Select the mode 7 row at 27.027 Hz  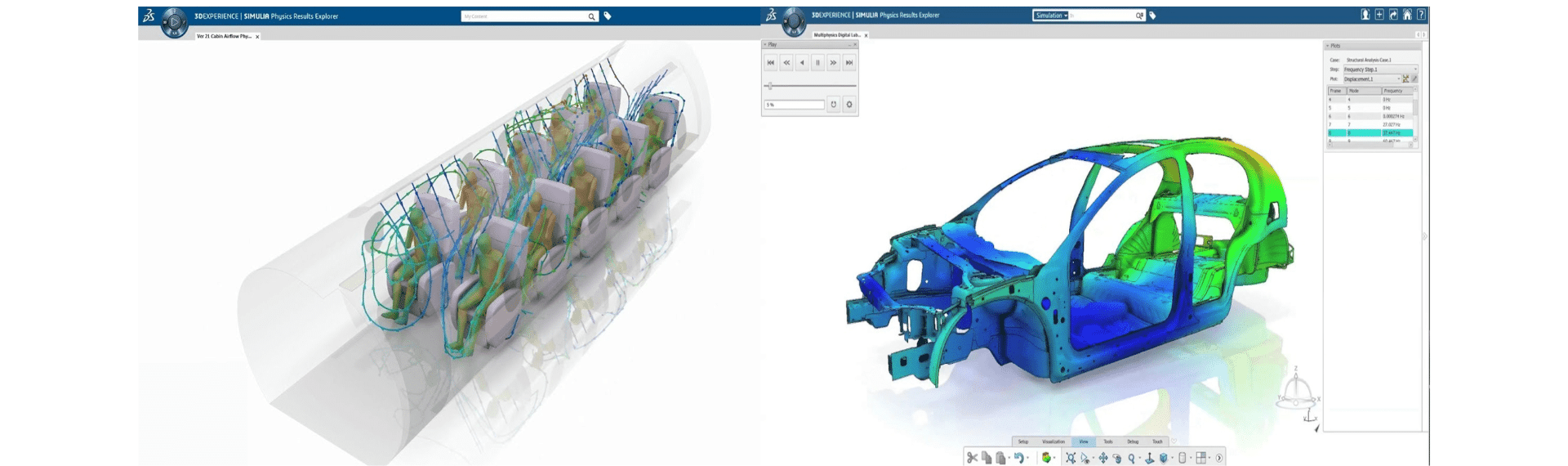pos(1370,124)
